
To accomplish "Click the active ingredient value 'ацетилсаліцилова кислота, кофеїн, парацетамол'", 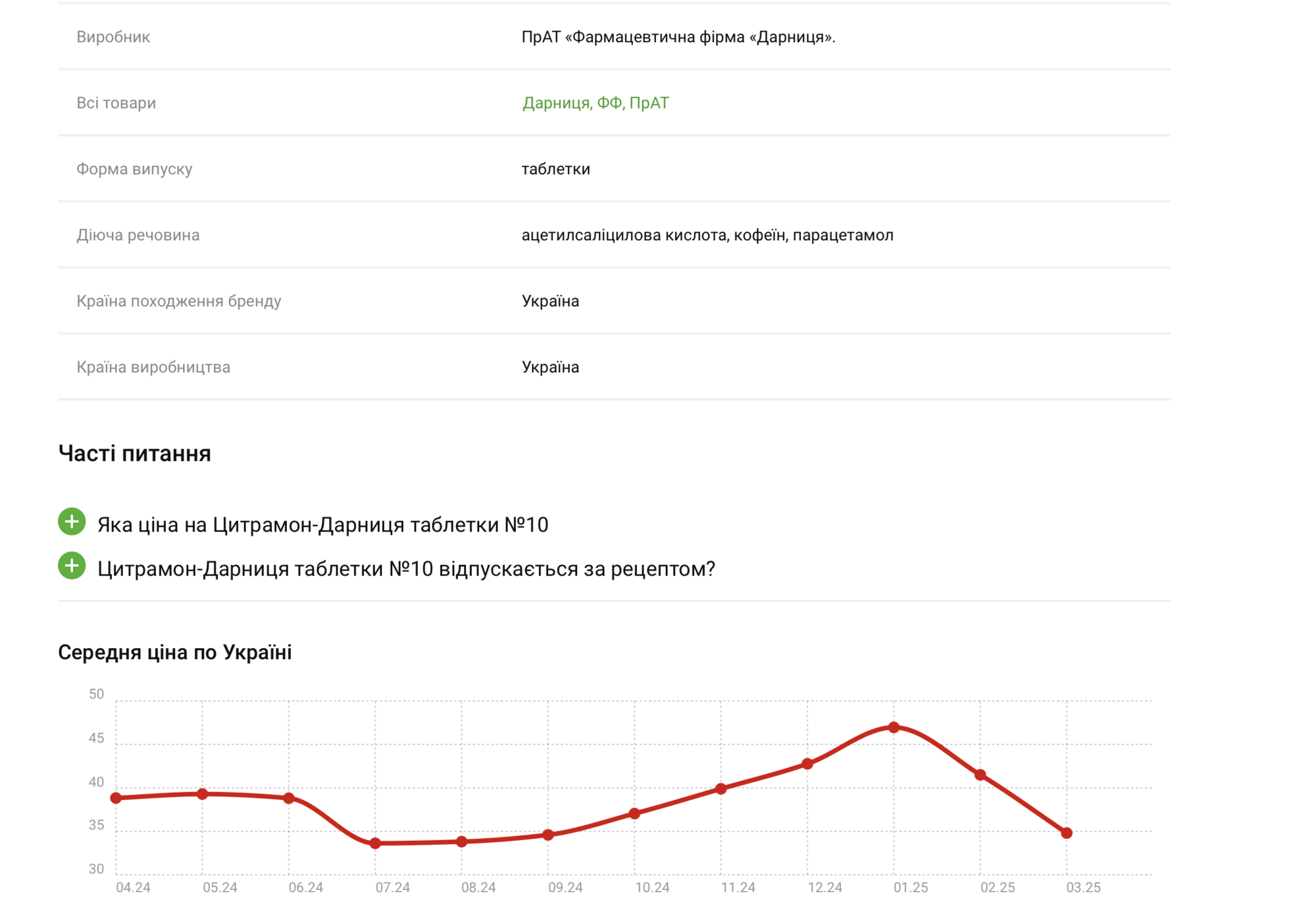I will coord(707,236).
